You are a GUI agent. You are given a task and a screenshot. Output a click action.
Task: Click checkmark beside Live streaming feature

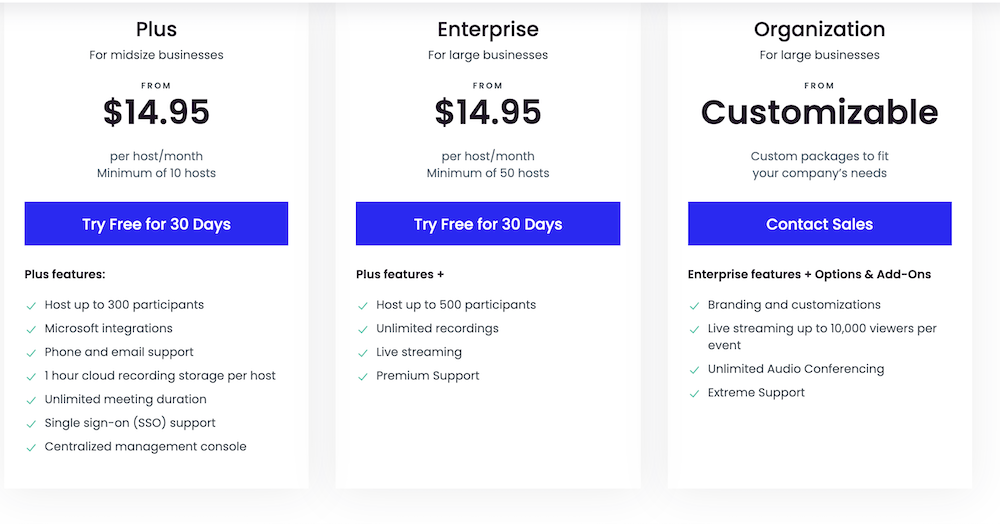pyautogui.click(x=362, y=353)
